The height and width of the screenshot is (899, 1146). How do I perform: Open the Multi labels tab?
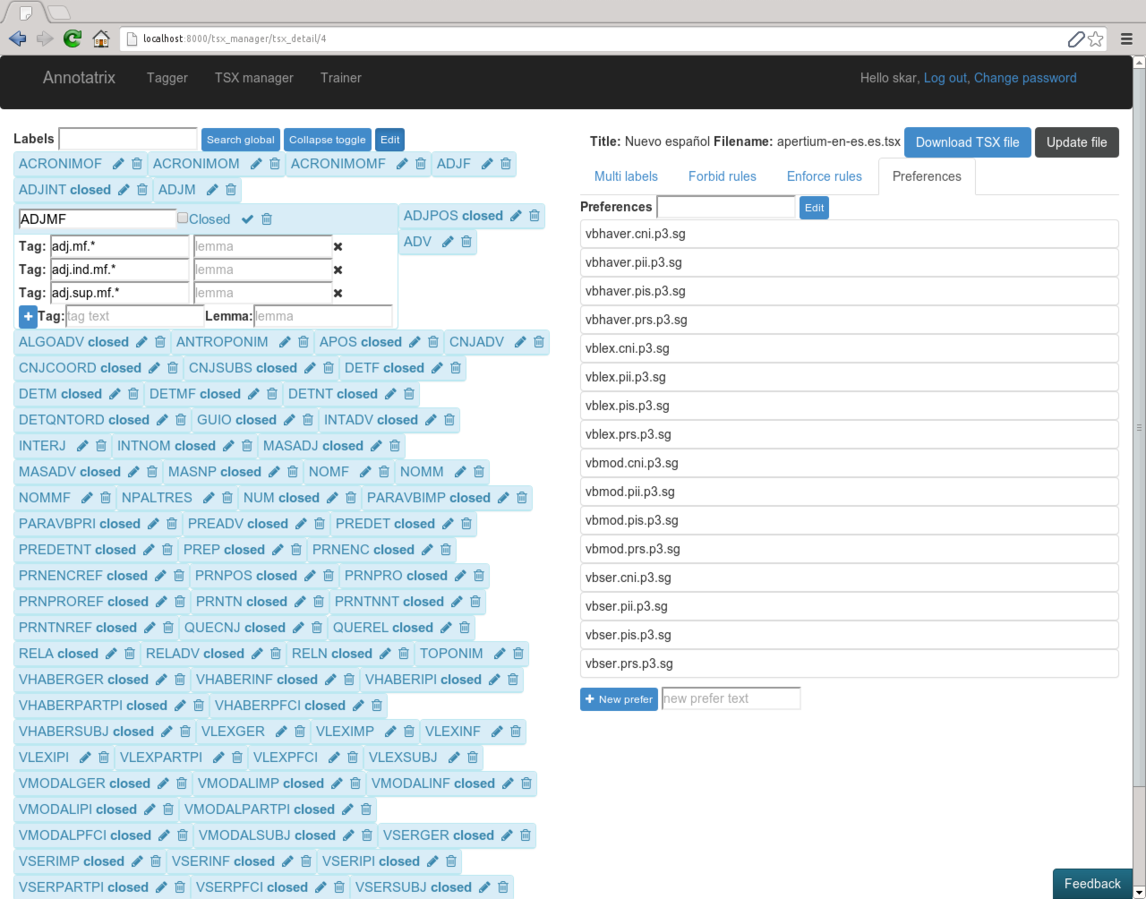626,176
